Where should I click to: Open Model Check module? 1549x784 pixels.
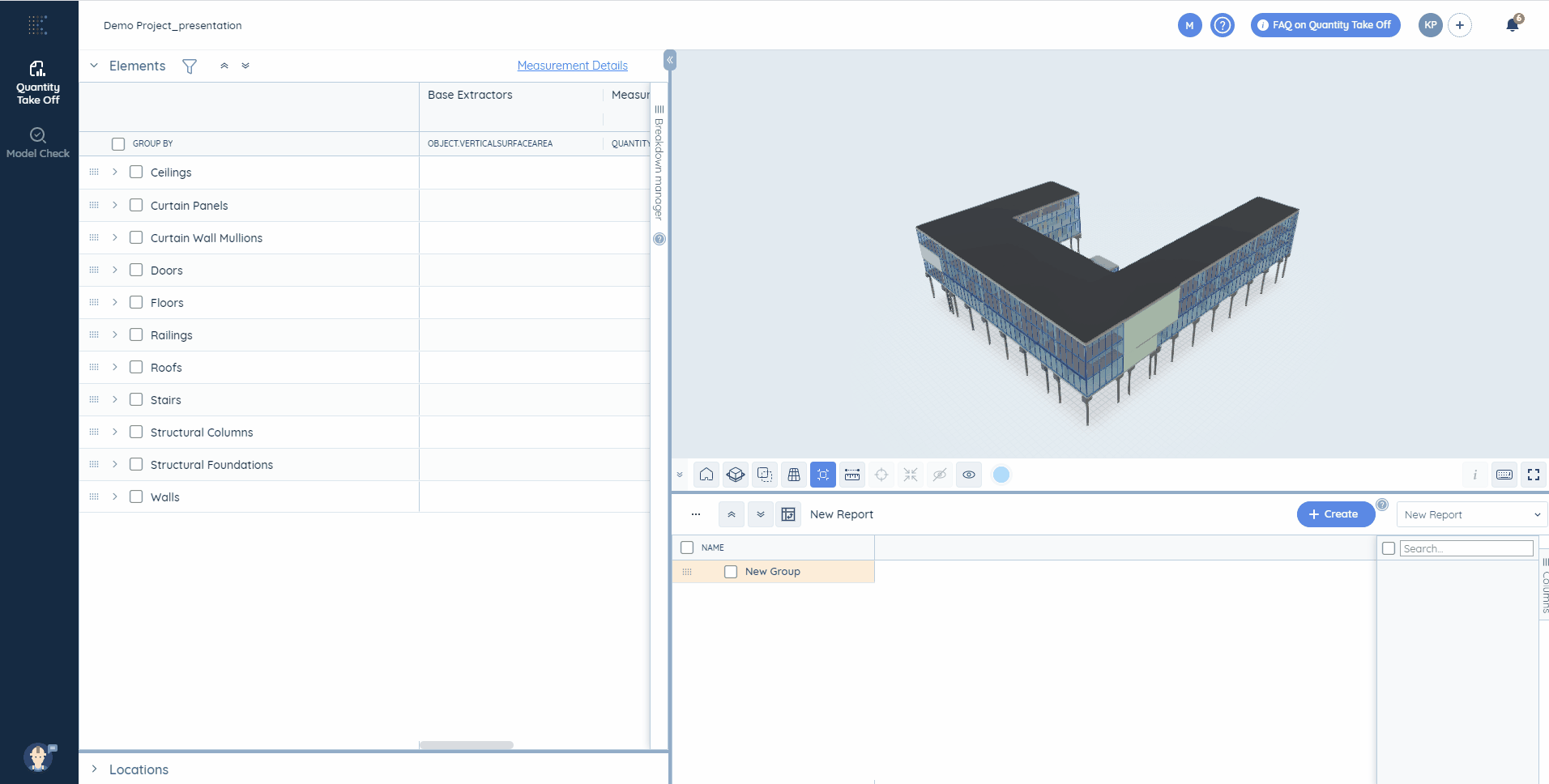click(38, 143)
